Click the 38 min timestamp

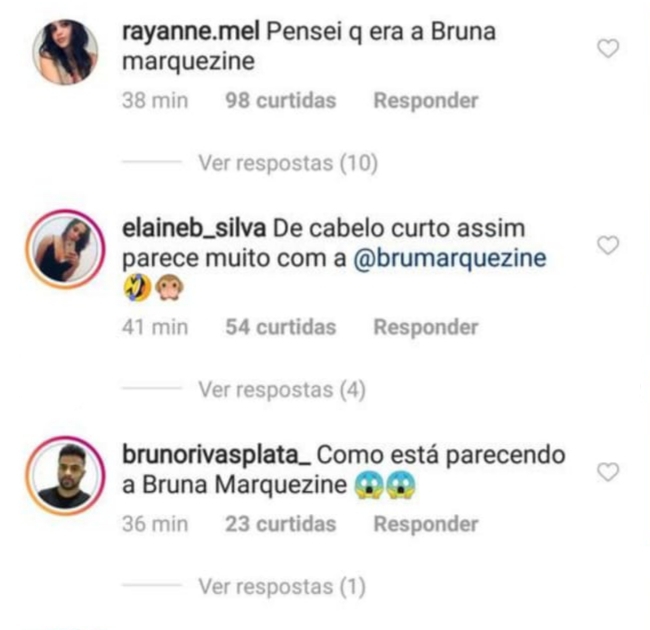coord(155,101)
